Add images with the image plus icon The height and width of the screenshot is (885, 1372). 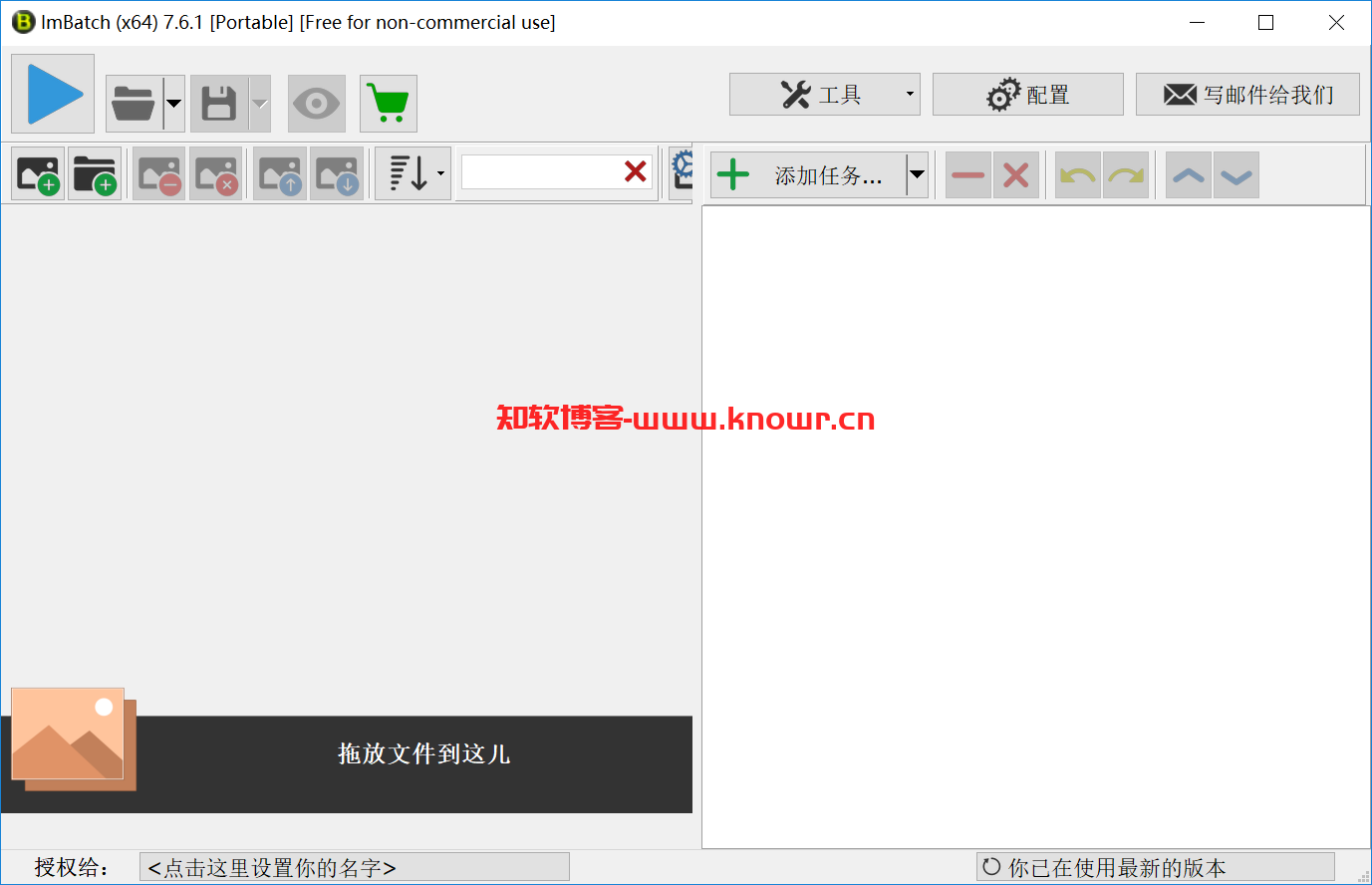pos(38,174)
